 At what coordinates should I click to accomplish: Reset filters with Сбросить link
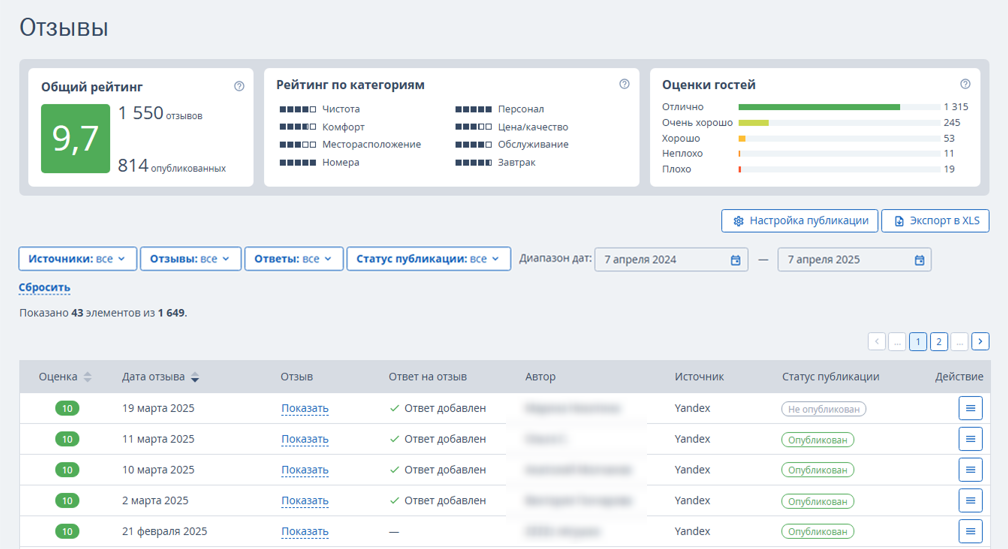pyautogui.click(x=44, y=287)
